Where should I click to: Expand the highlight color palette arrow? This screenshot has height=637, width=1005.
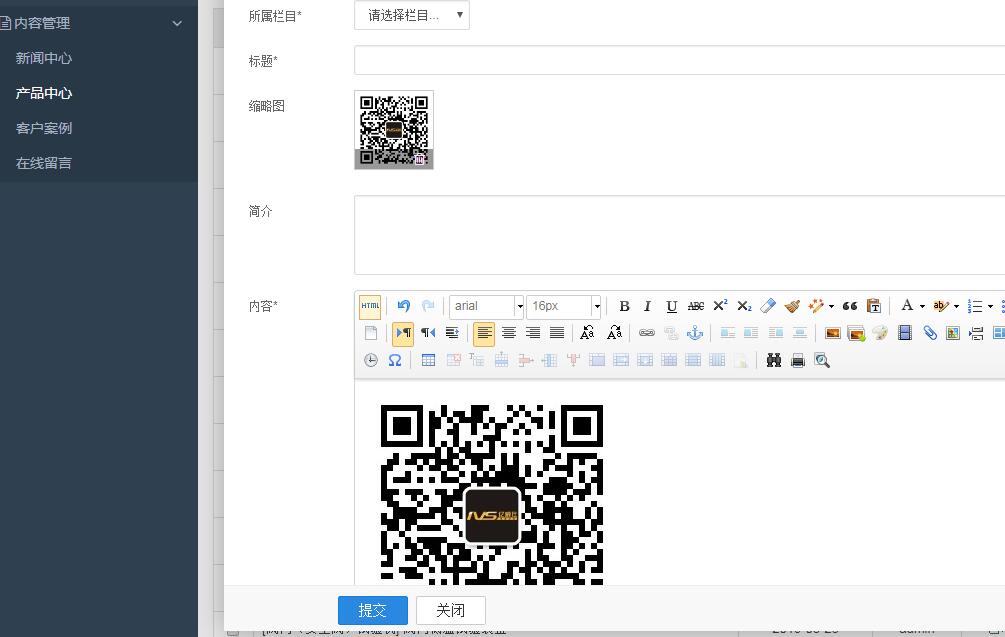click(956, 306)
